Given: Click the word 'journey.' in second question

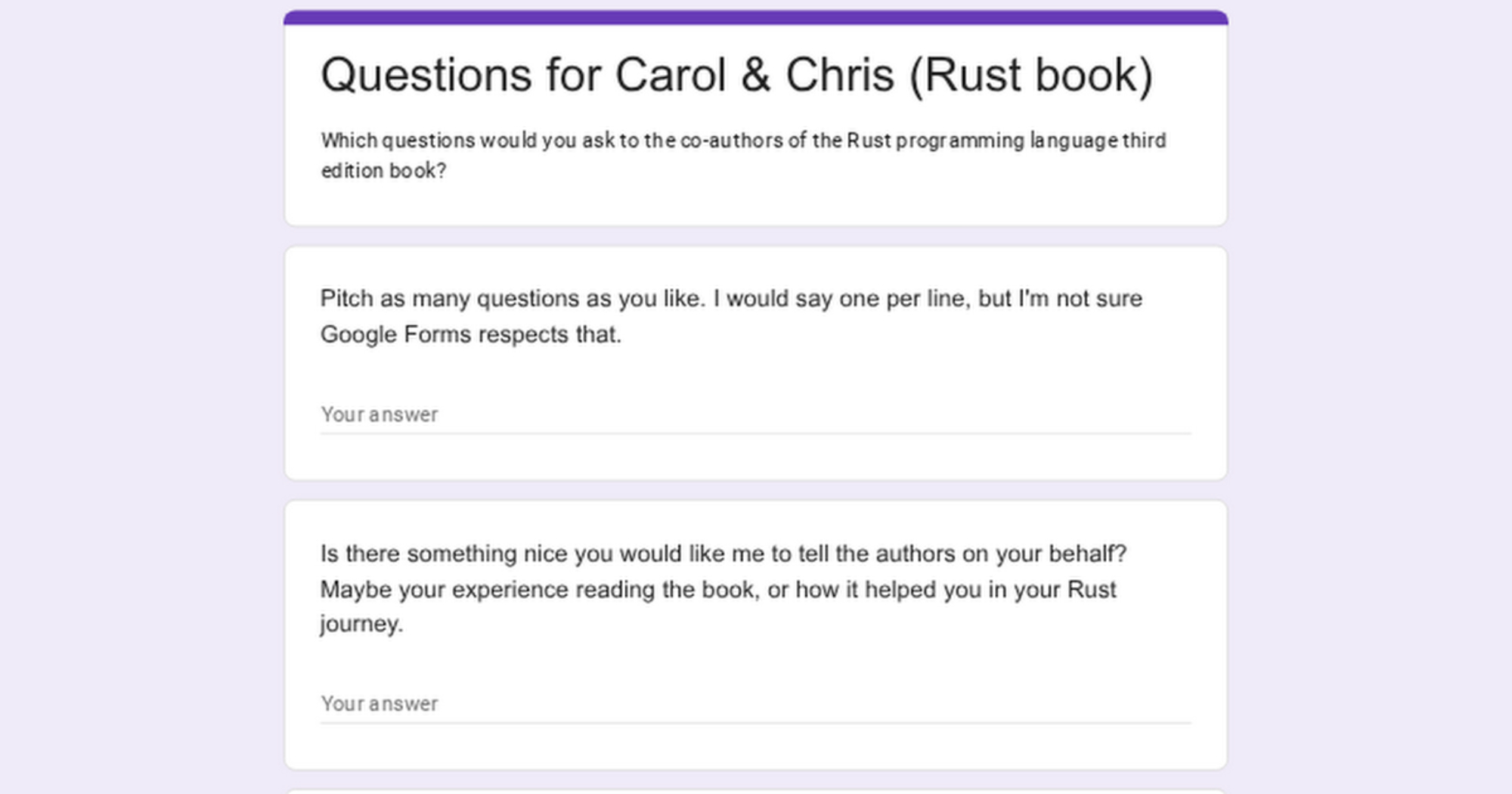Looking at the screenshot, I should tap(361, 624).
